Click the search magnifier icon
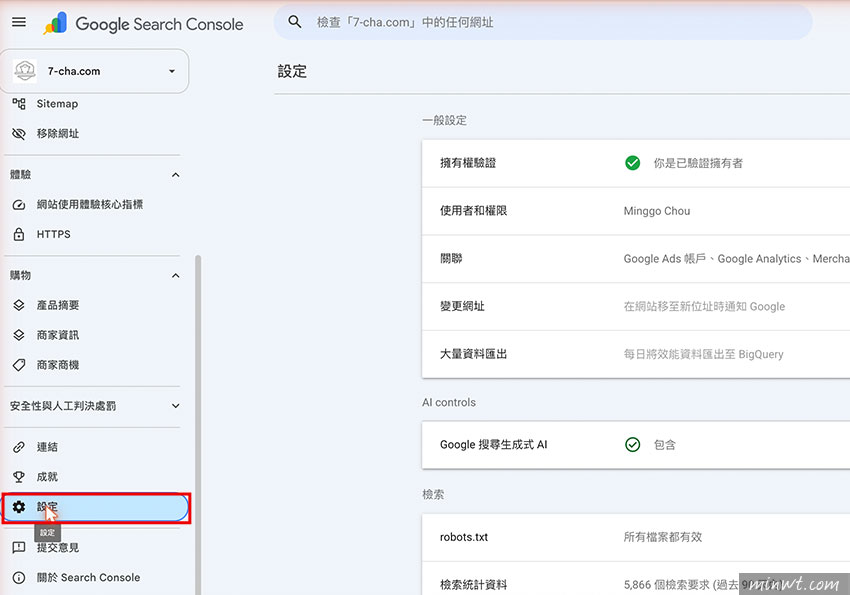The image size is (850, 595). click(x=294, y=22)
